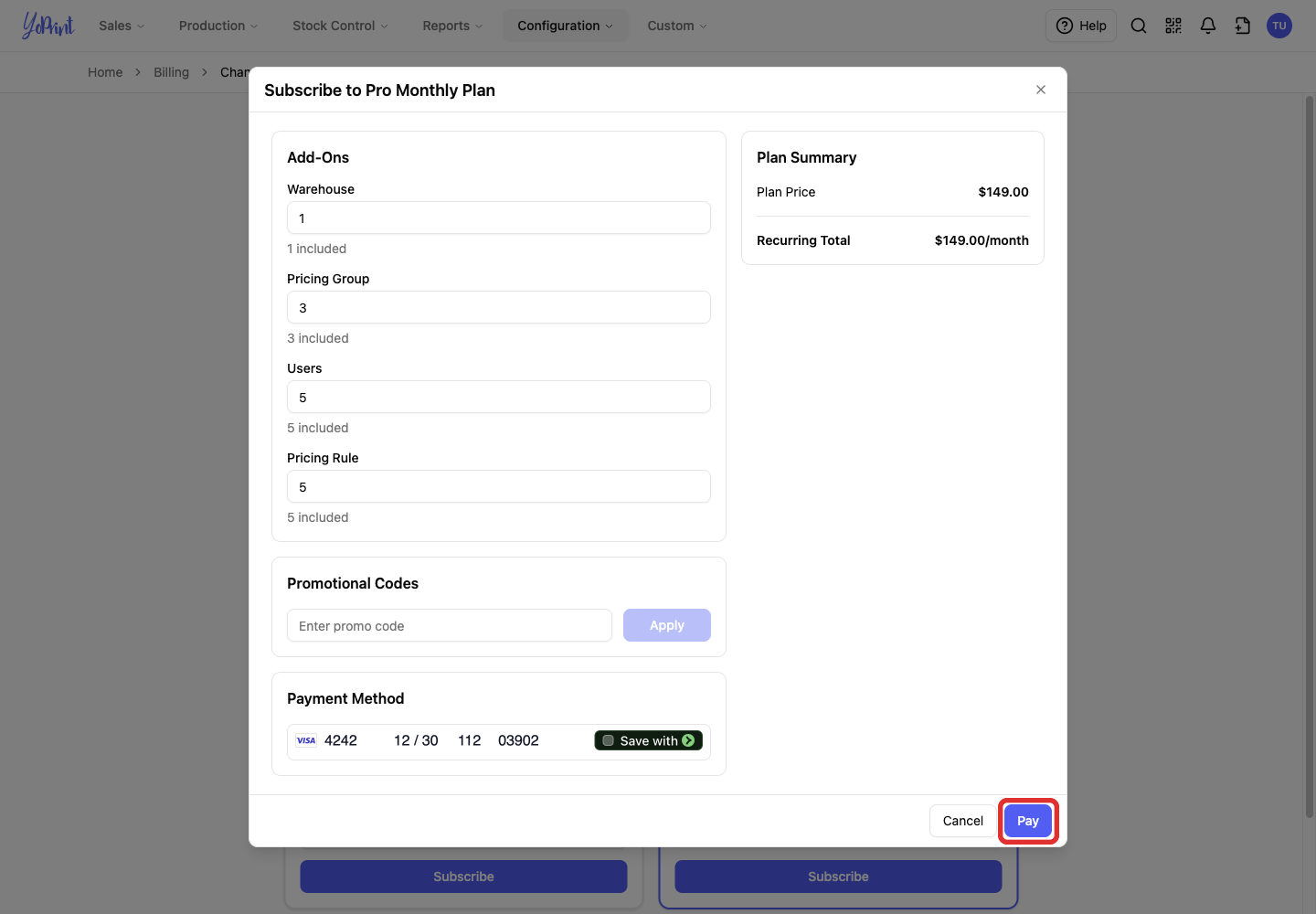Click the right Subscribe button behind dialog
This screenshot has height=914, width=1316.
click(838, 877)
